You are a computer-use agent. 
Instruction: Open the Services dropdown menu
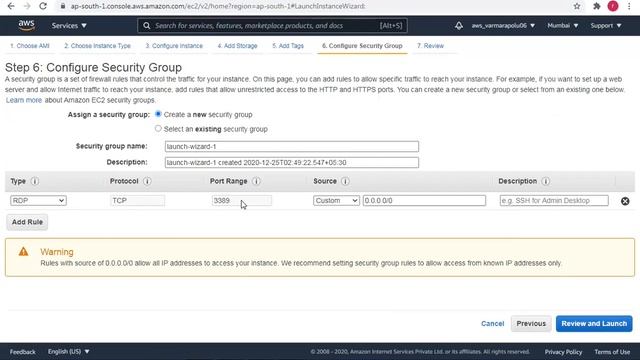click(69, 26)
